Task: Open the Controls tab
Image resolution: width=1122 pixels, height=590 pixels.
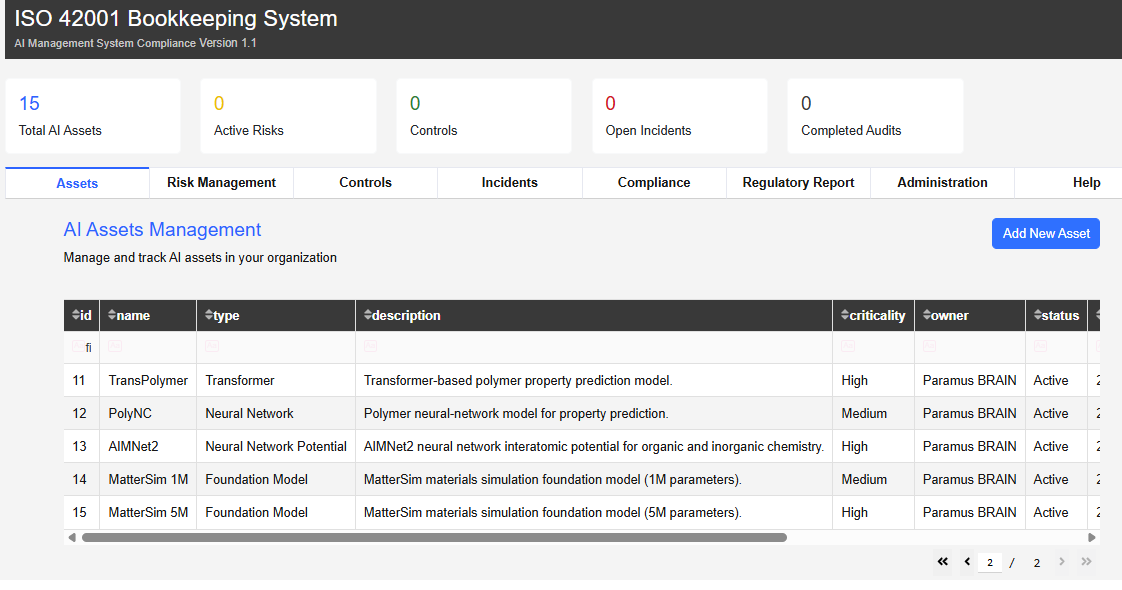Action: tap(366, 182)
